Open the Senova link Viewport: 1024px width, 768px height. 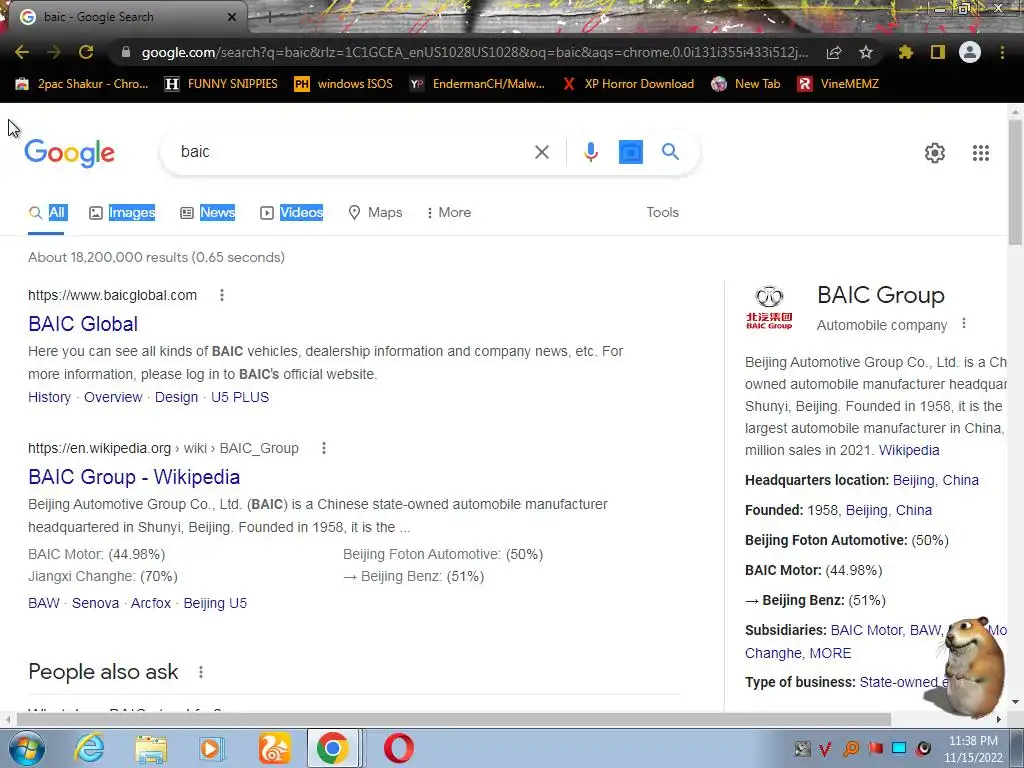click(x=95, y=603)
